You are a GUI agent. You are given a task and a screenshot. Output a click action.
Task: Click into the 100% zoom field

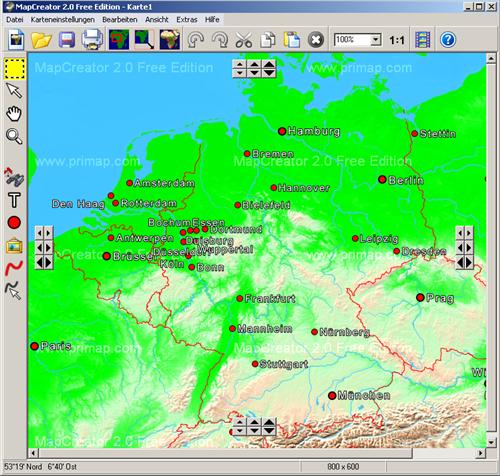coord(352,40)
